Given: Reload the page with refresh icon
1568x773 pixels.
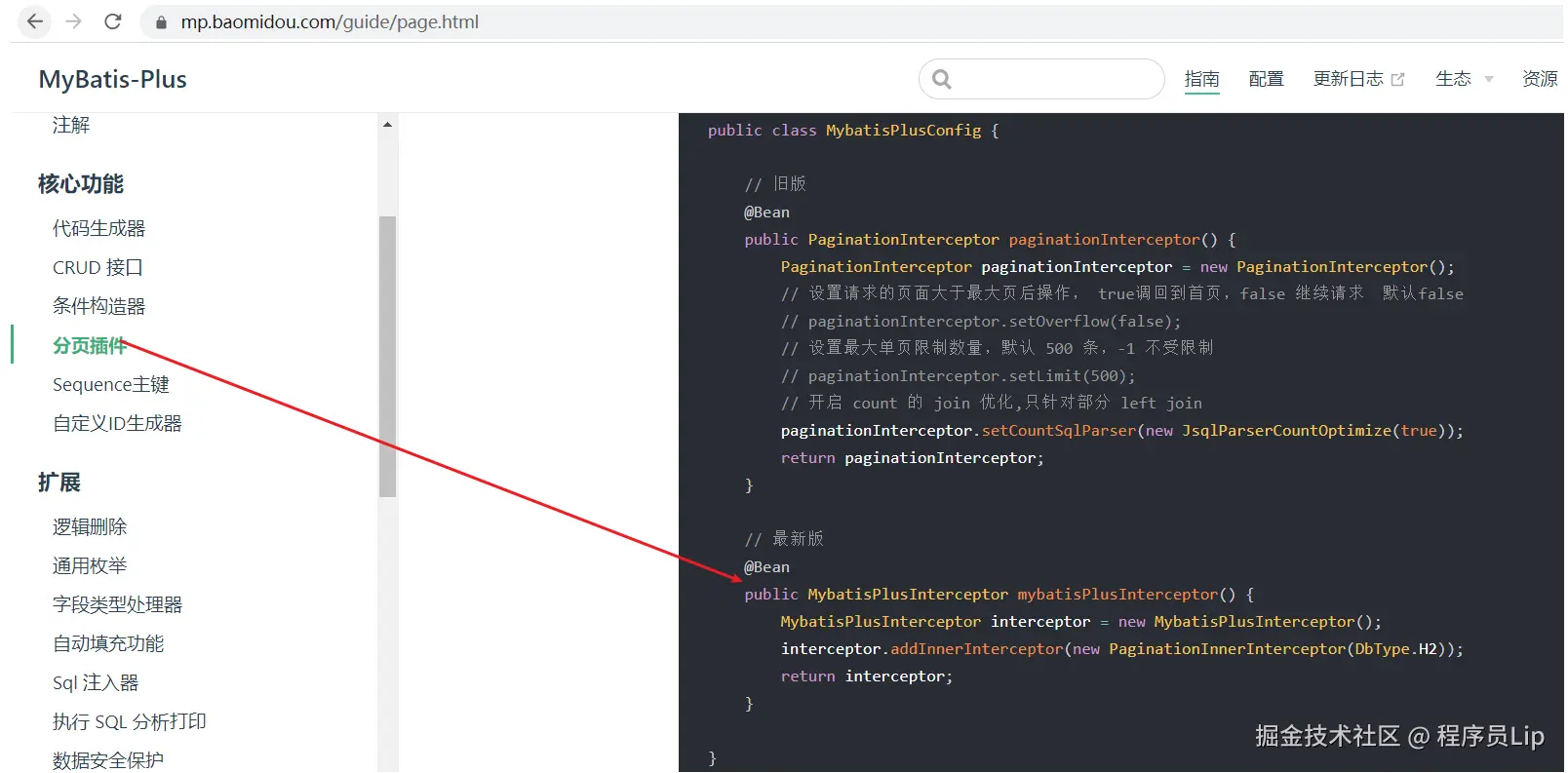Looking at the screenshot, I should [113, 21].
